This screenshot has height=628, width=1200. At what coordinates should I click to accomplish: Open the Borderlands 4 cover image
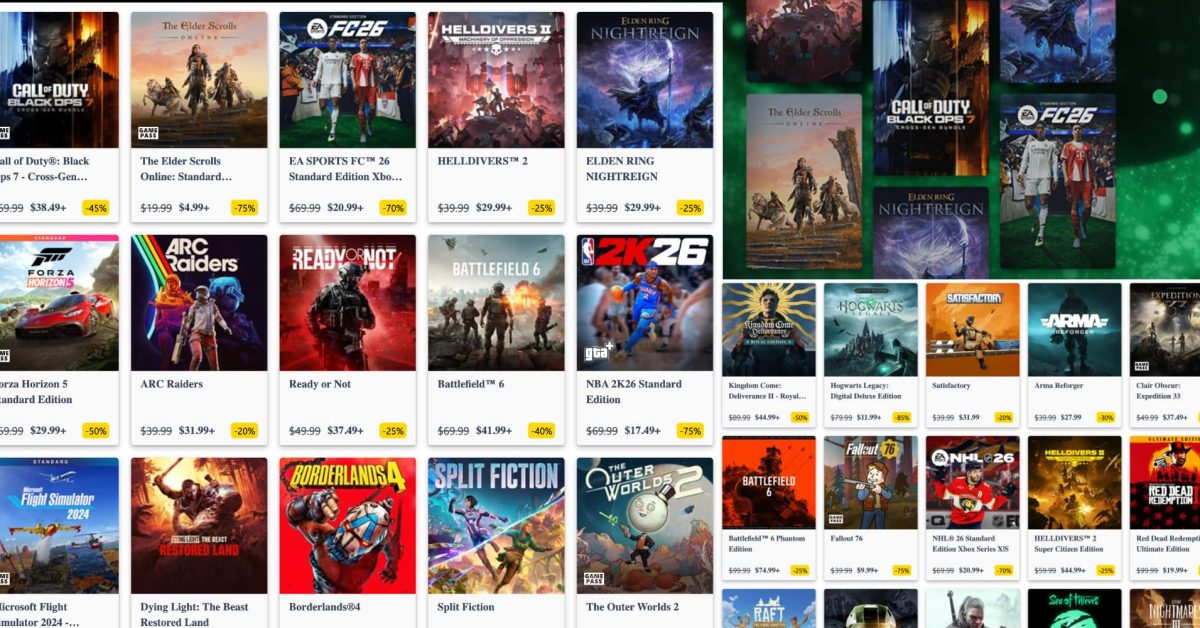point(348,526)
